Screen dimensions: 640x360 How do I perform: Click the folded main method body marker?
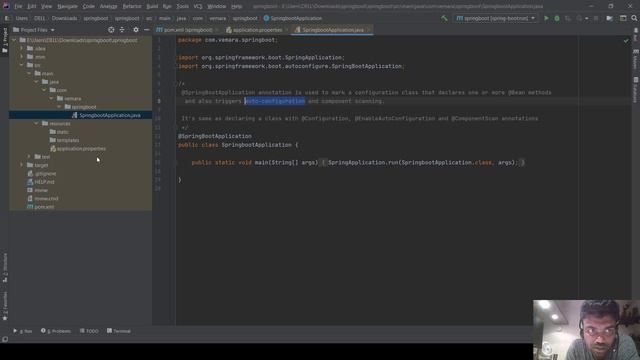coord(323,162)
